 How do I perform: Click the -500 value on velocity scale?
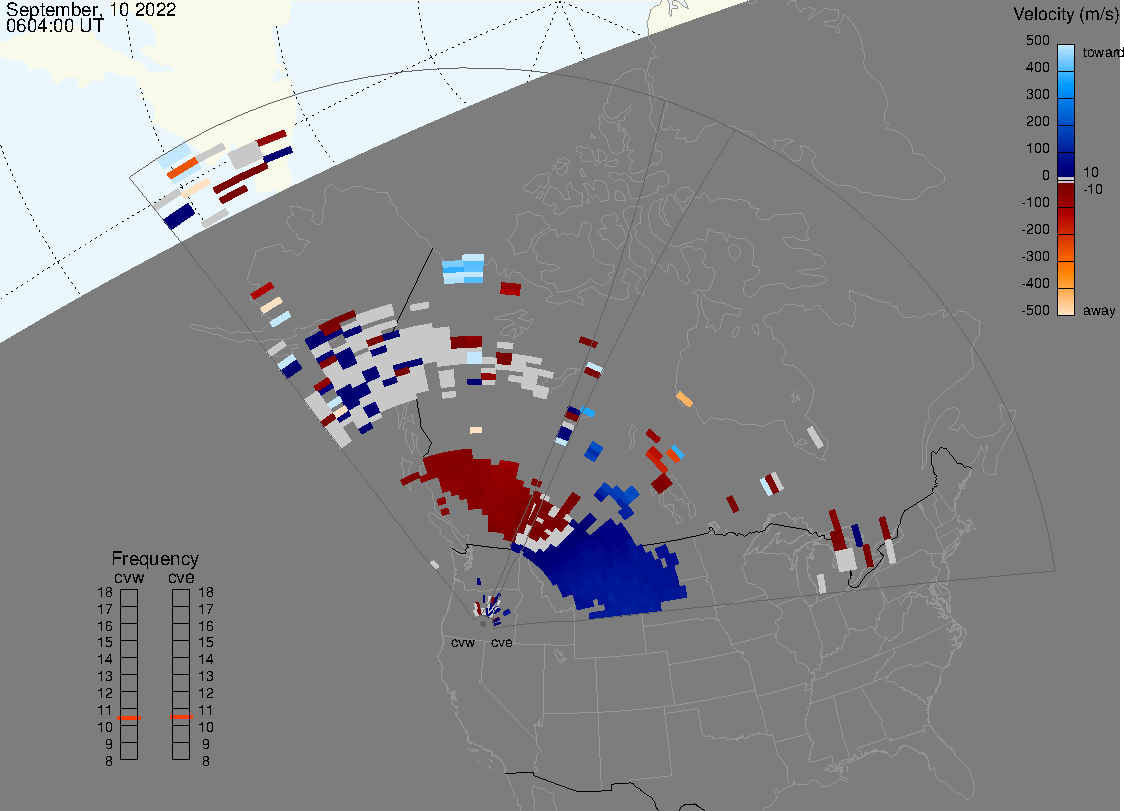(1035, 310)
